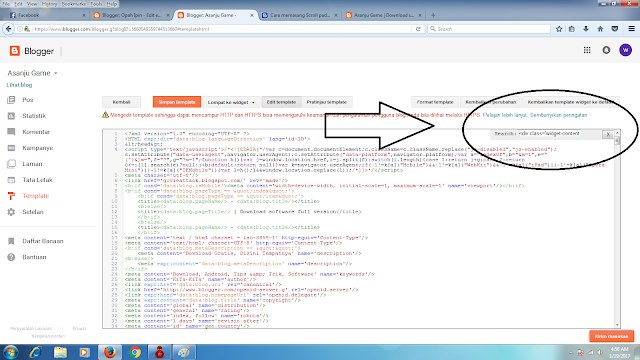Open the Pocket icon in the toolbar
Image resolution: width=640 pixels, height=360 pixels.
tap(615, 29)
